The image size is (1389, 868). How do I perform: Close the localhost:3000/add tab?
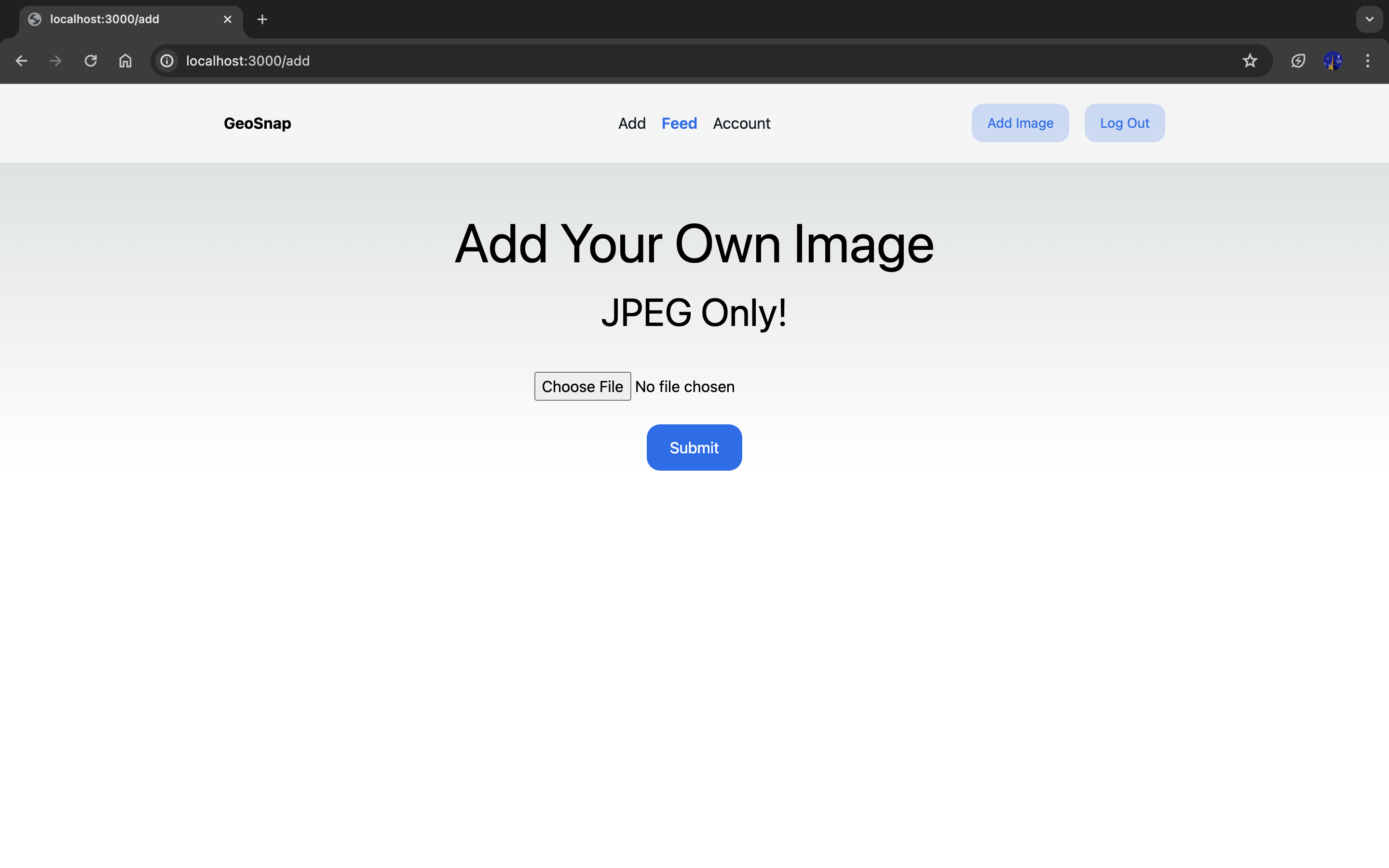pos(227,19)
